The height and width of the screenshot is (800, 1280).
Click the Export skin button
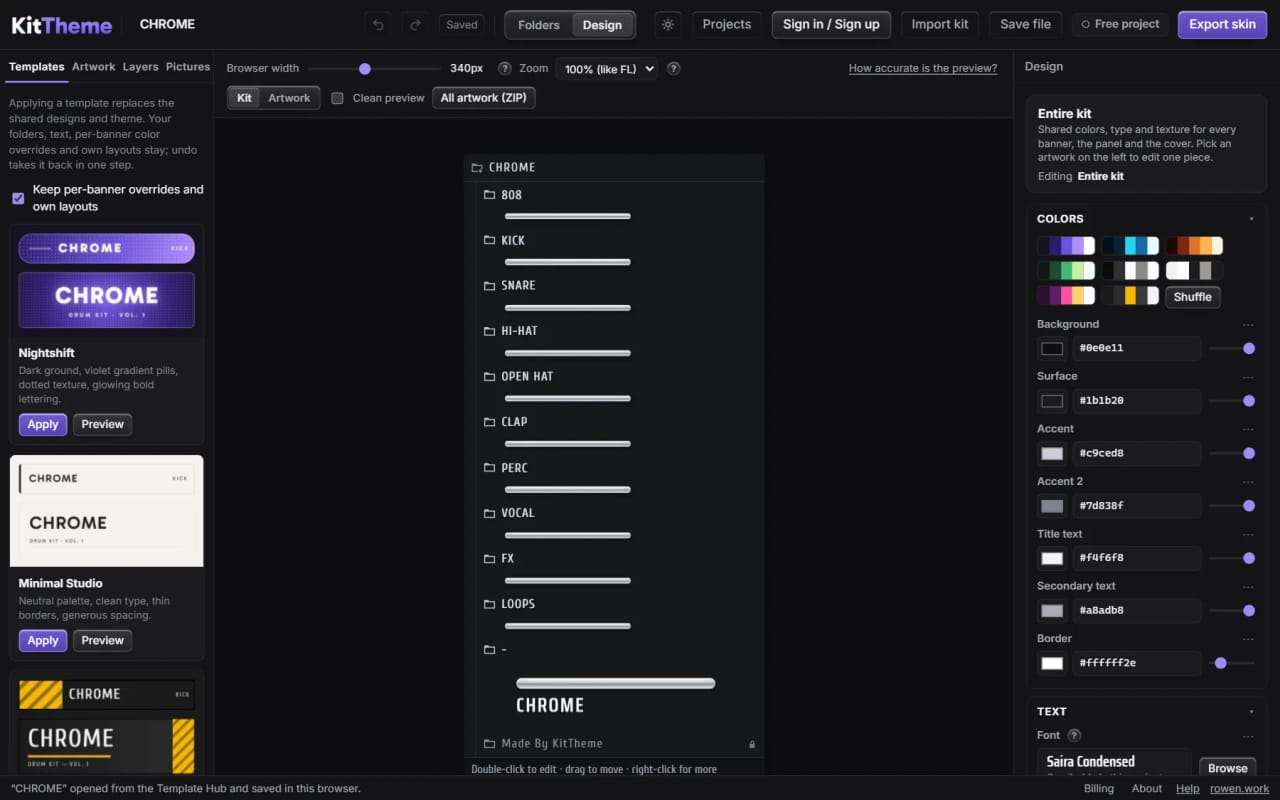point(1222,25)
